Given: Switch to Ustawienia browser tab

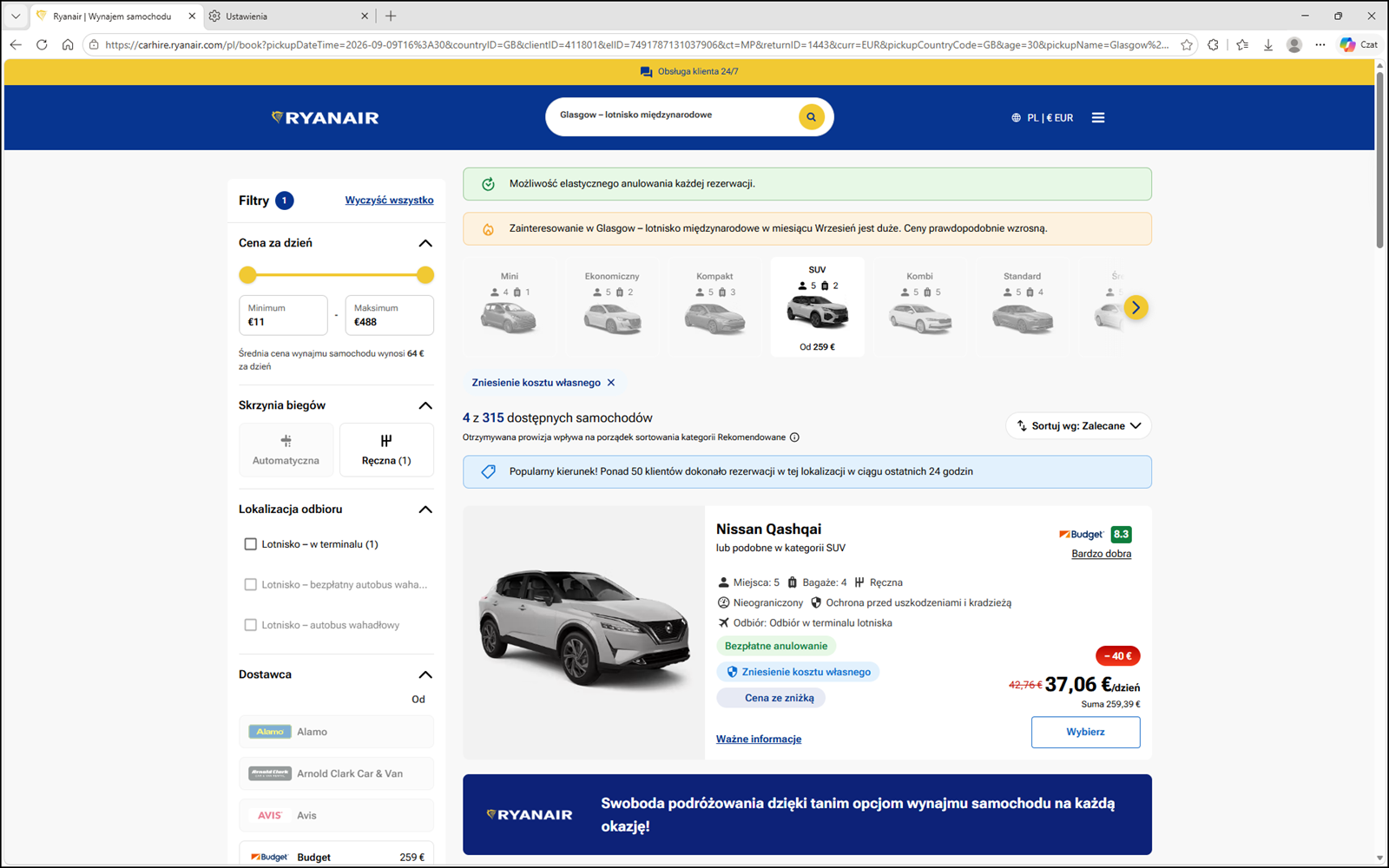Looking at the screenshot, I should 289,16.
